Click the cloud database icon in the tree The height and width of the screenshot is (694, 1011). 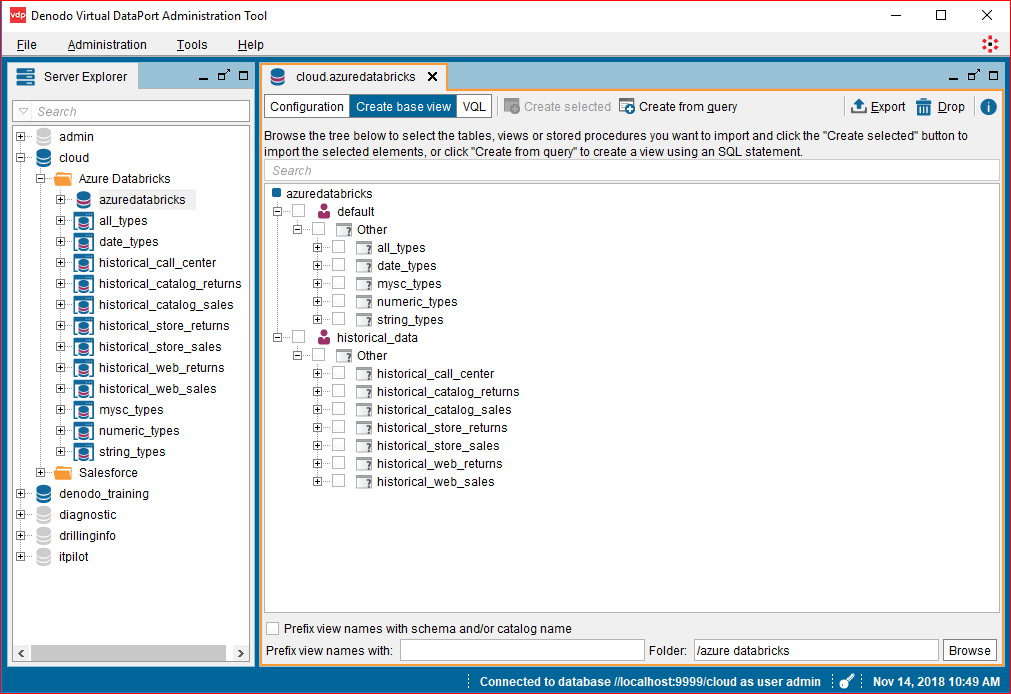(44, 157)
